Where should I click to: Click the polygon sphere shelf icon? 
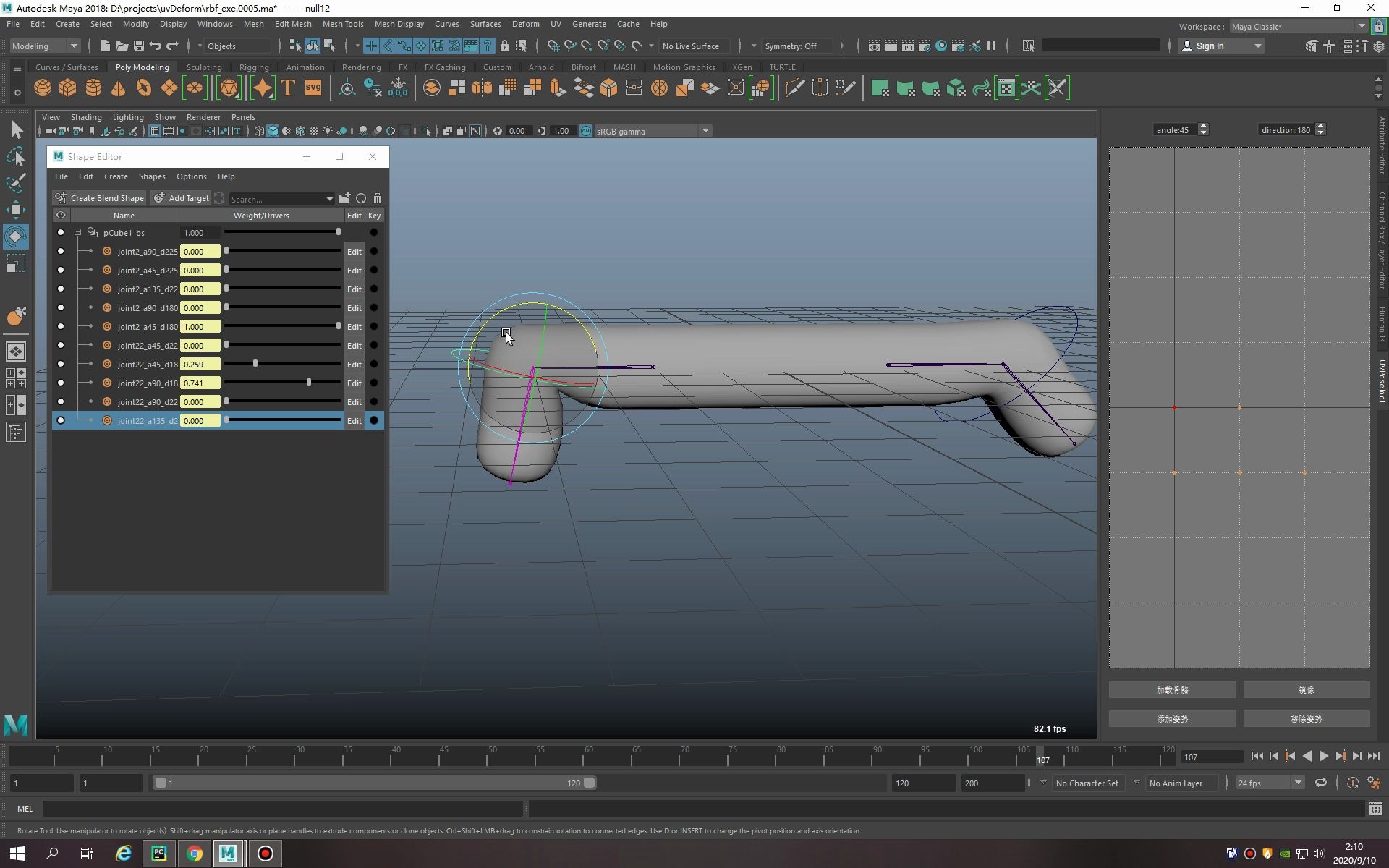43,88
